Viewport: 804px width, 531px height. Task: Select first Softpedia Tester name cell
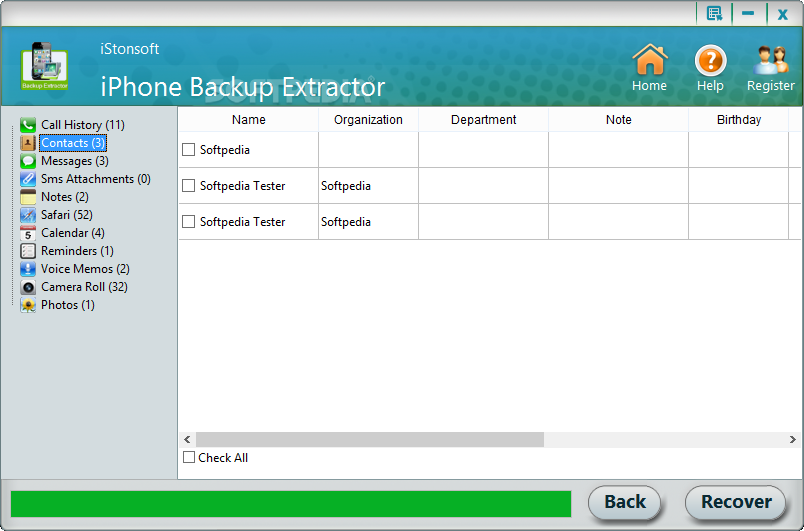point(243,186)
